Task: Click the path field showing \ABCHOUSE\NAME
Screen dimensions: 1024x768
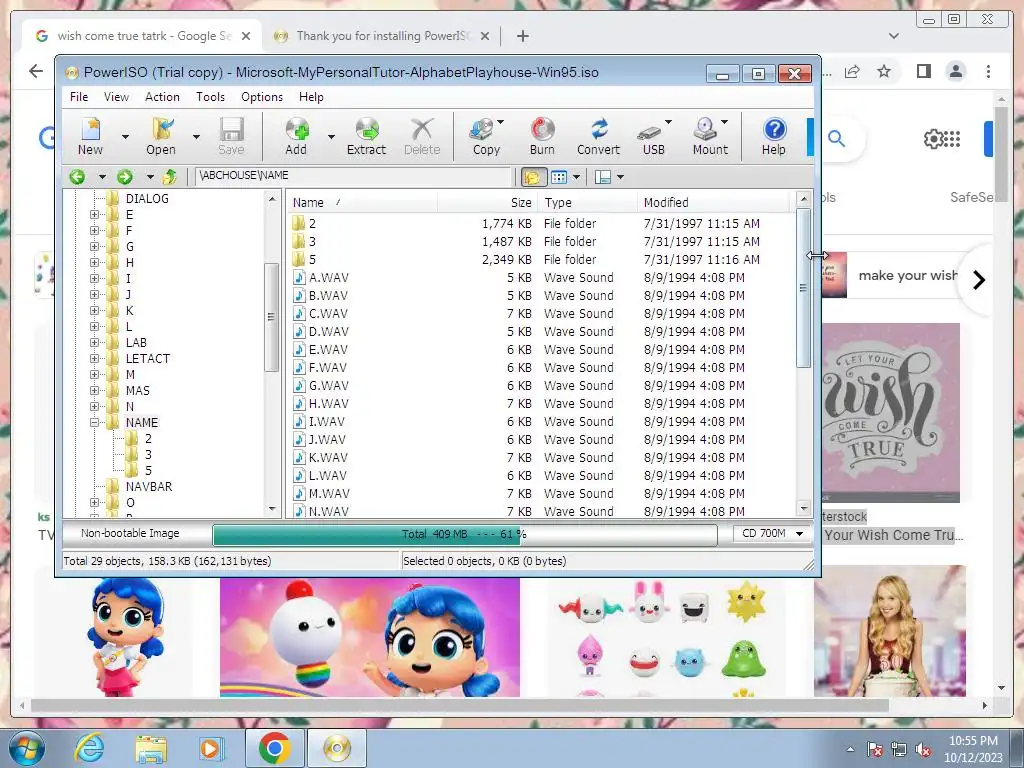Action: 353,176
